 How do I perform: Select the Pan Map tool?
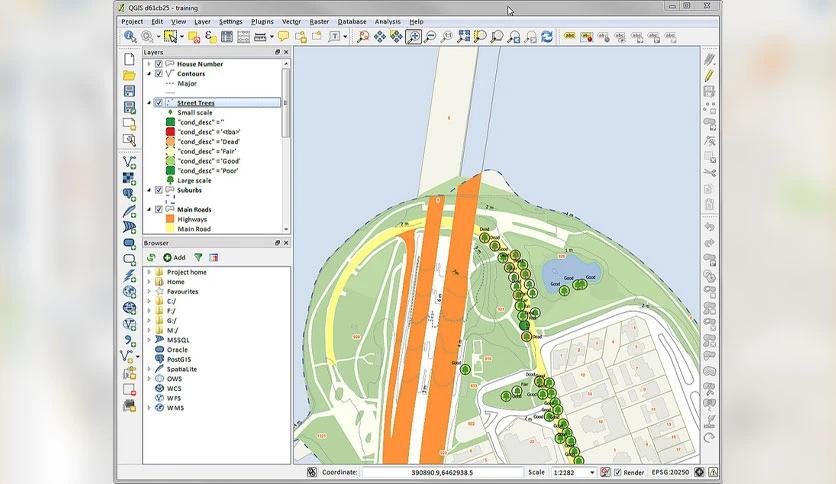point(380,36)
